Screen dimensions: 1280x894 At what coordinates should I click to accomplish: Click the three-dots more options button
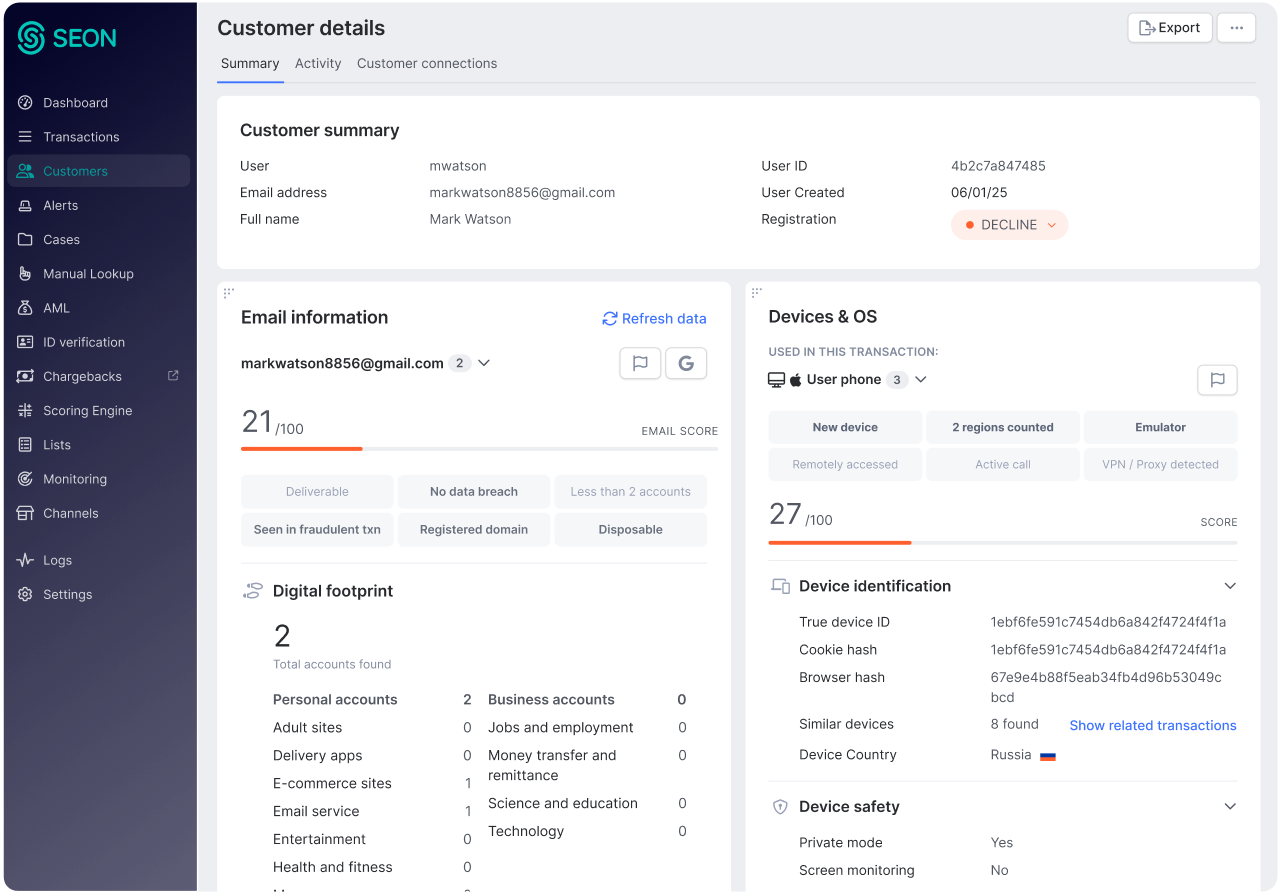(x=1236, y=28)
